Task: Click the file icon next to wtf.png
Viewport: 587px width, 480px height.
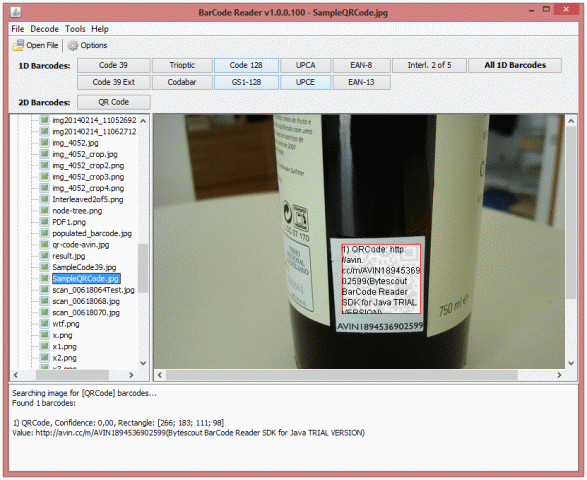Action: [45, 323]
